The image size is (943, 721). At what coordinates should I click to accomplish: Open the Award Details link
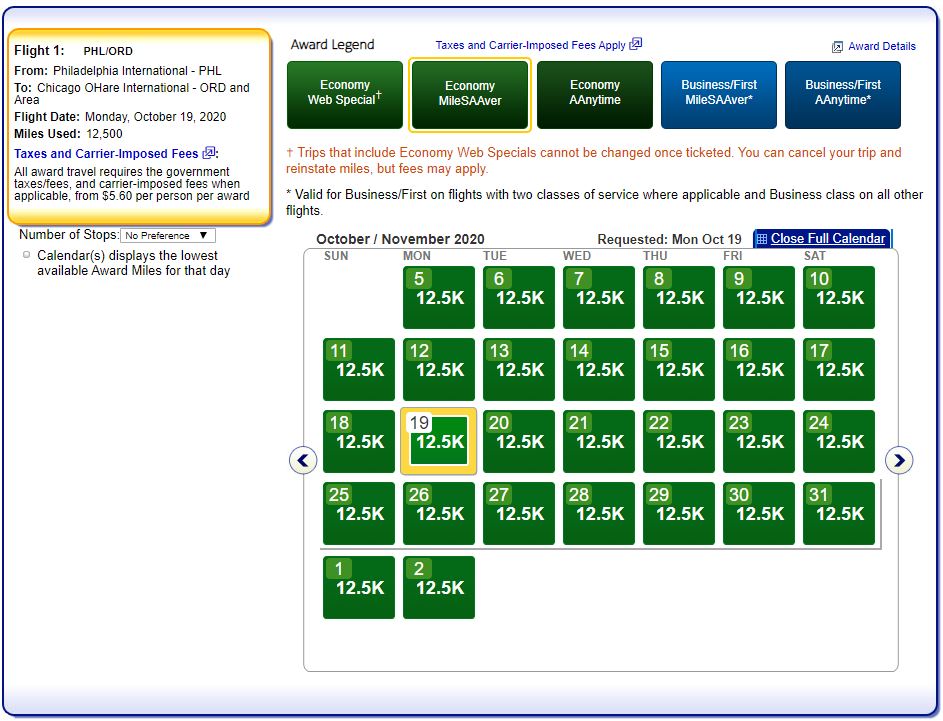[x=881, y=46]
